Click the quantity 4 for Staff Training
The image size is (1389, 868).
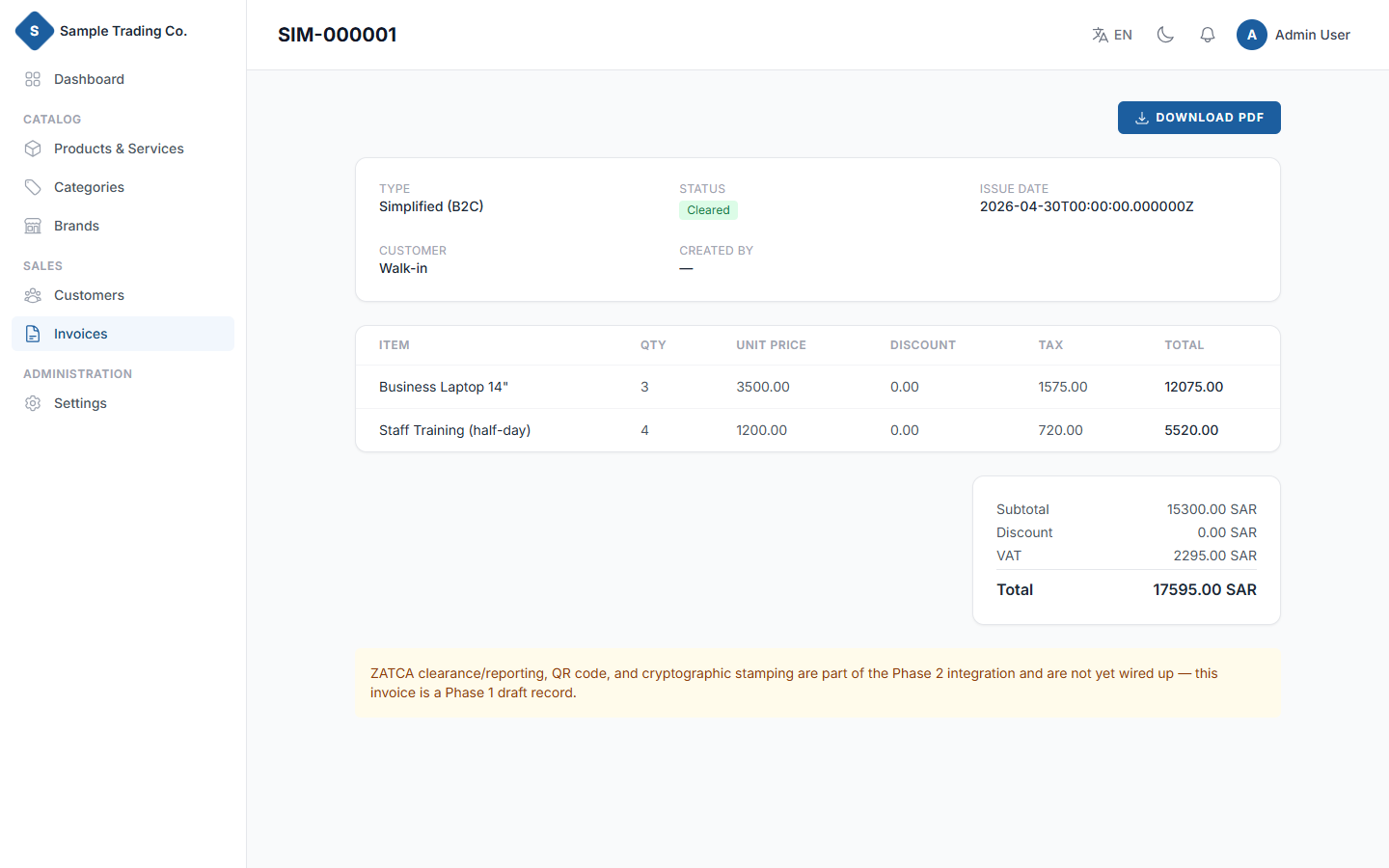644,430
